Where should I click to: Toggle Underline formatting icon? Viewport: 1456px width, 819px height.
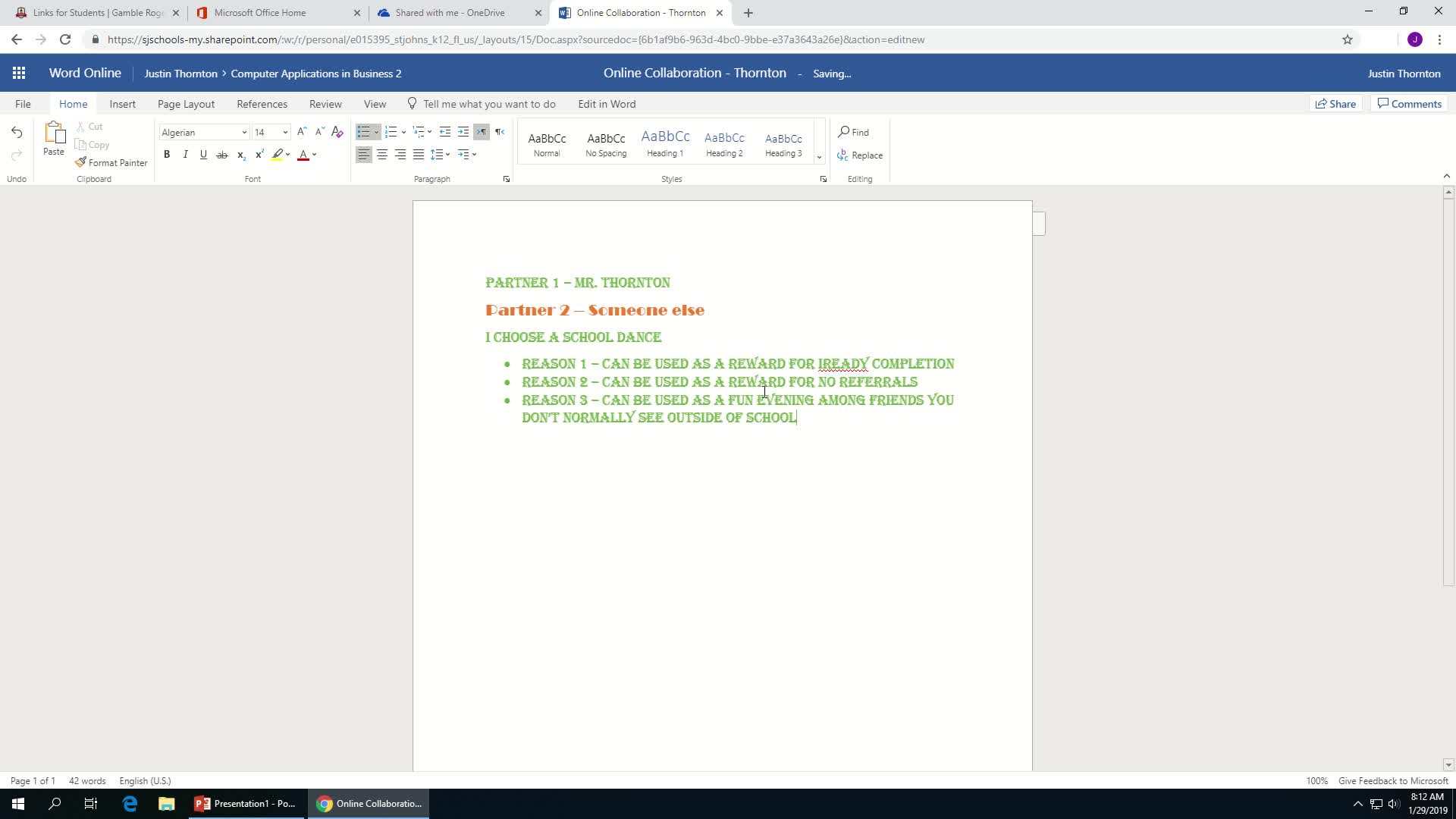coord(203,155)
